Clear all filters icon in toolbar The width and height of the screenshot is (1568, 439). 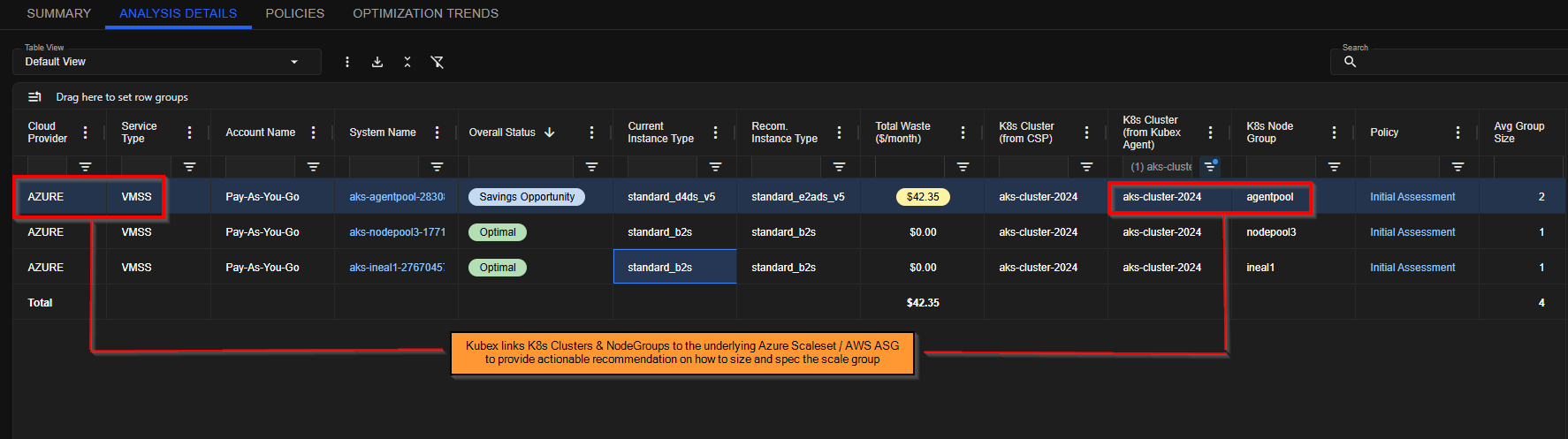(438, 62)
